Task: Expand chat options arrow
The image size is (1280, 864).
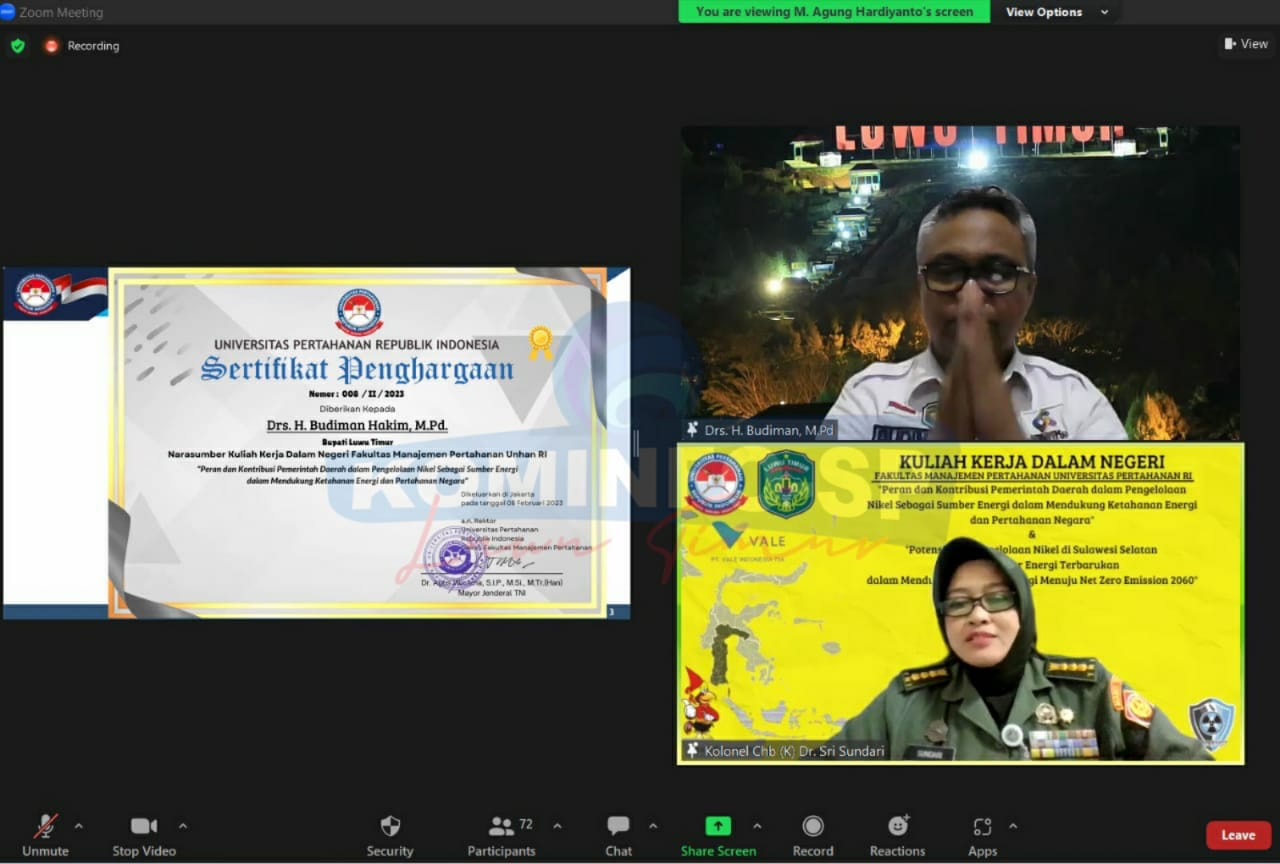Action: click(653, 826)
